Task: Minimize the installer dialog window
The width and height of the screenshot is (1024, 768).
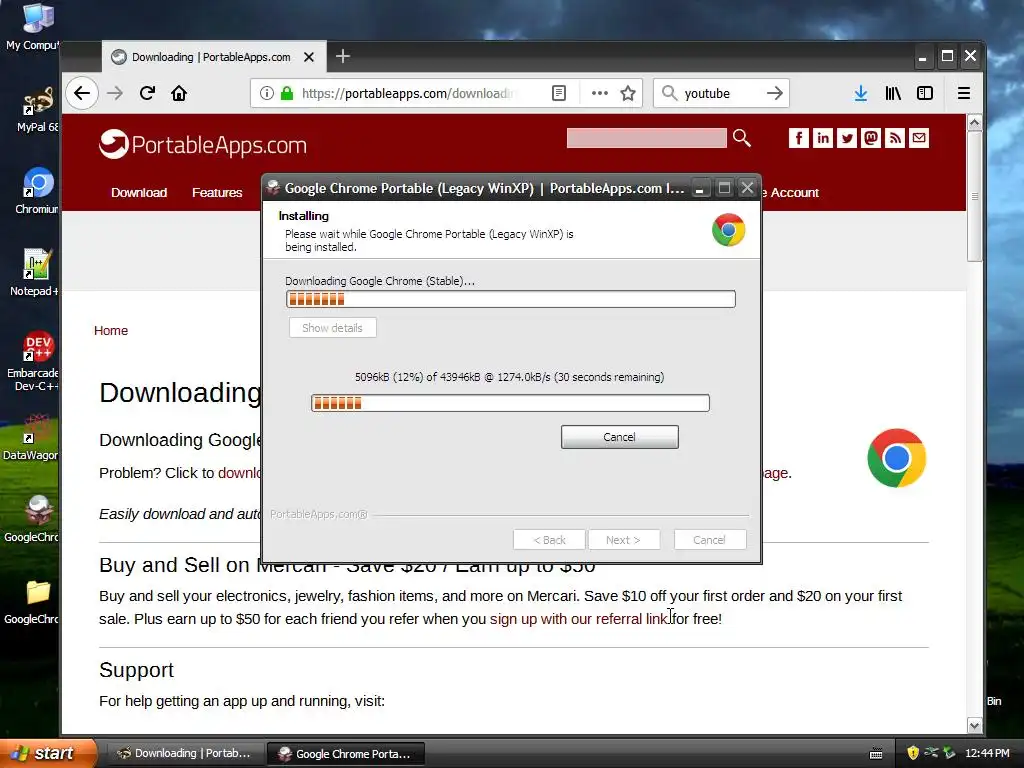Action: [699, 189]
